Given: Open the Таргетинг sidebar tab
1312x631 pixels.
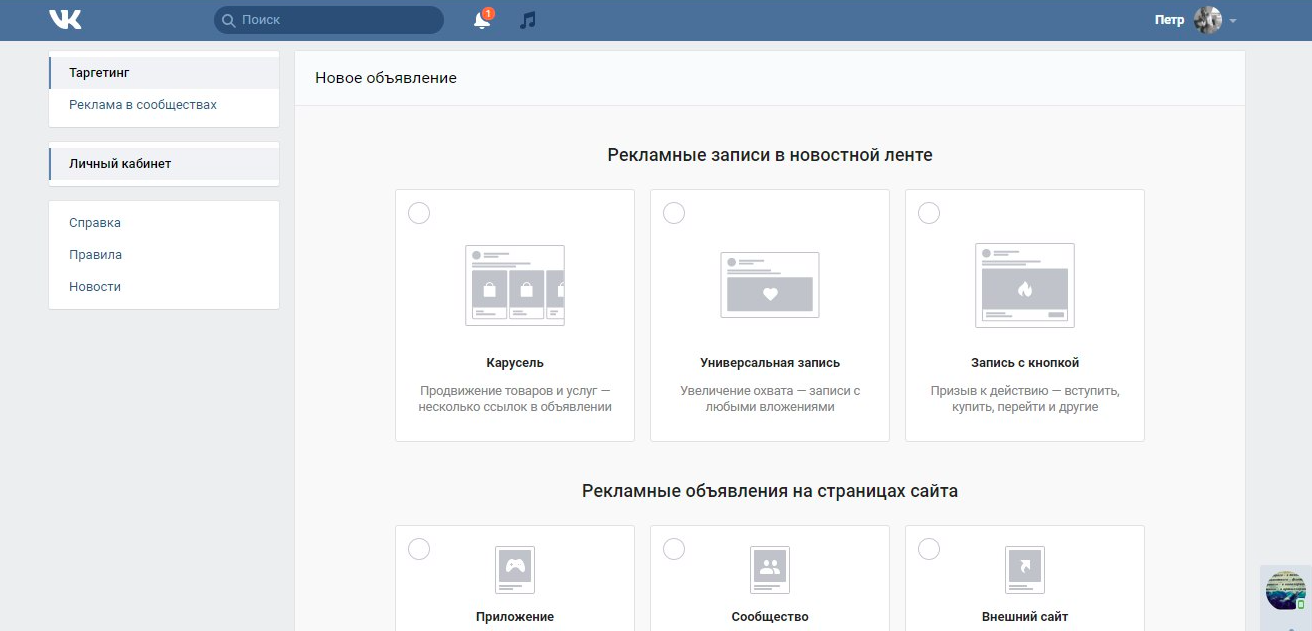Looking at the screenshot, I should pyautogui.click(x=99, y=73).
